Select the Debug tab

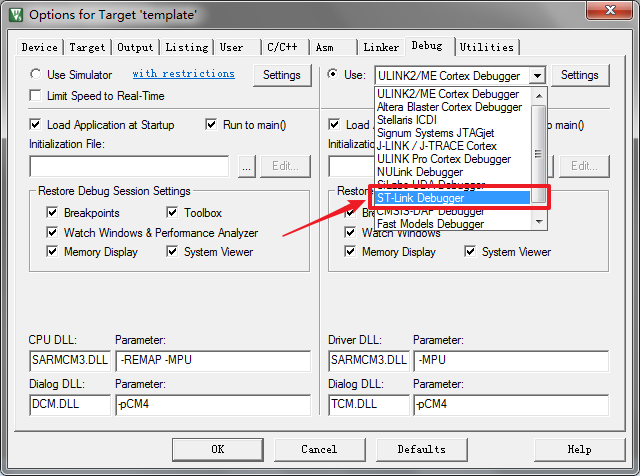click(x=427, y=46)
